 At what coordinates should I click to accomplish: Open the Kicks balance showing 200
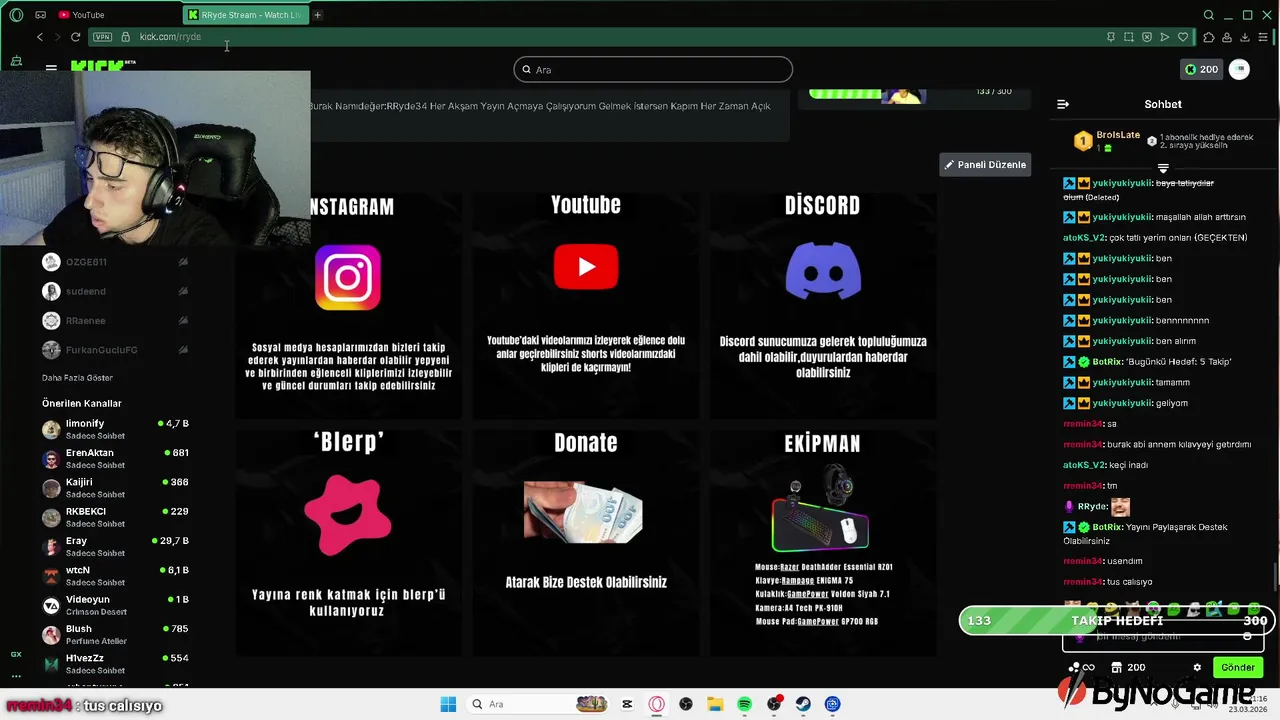[x=1201, y=69]
